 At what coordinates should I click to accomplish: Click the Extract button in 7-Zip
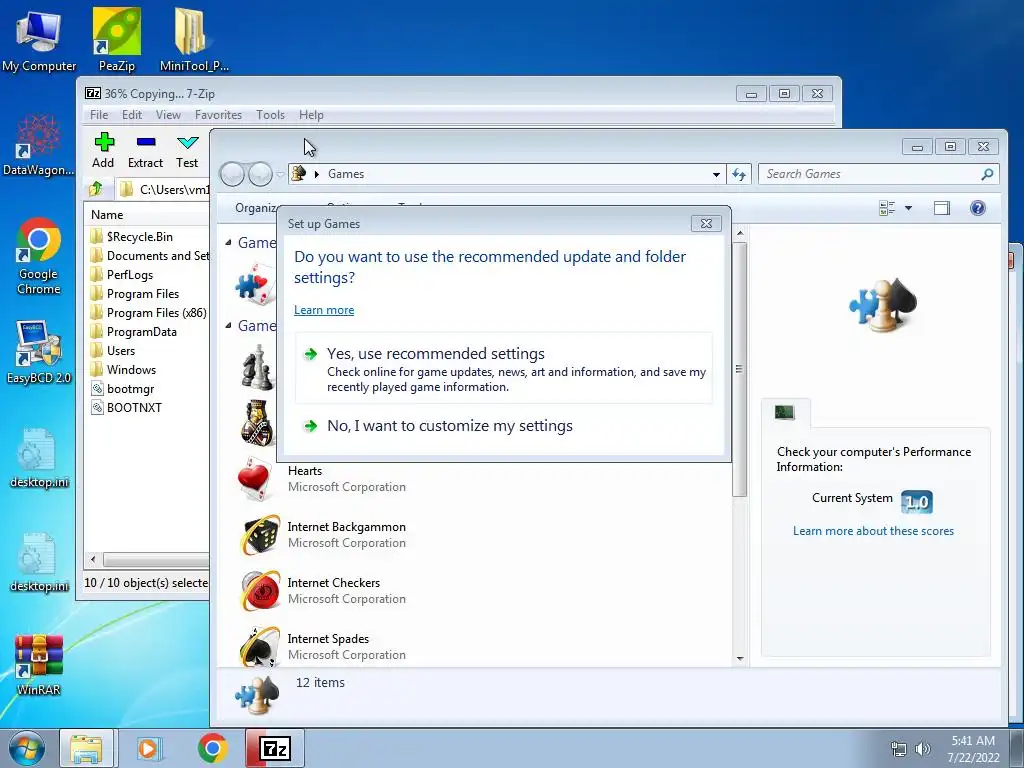[x=145, y=151]
